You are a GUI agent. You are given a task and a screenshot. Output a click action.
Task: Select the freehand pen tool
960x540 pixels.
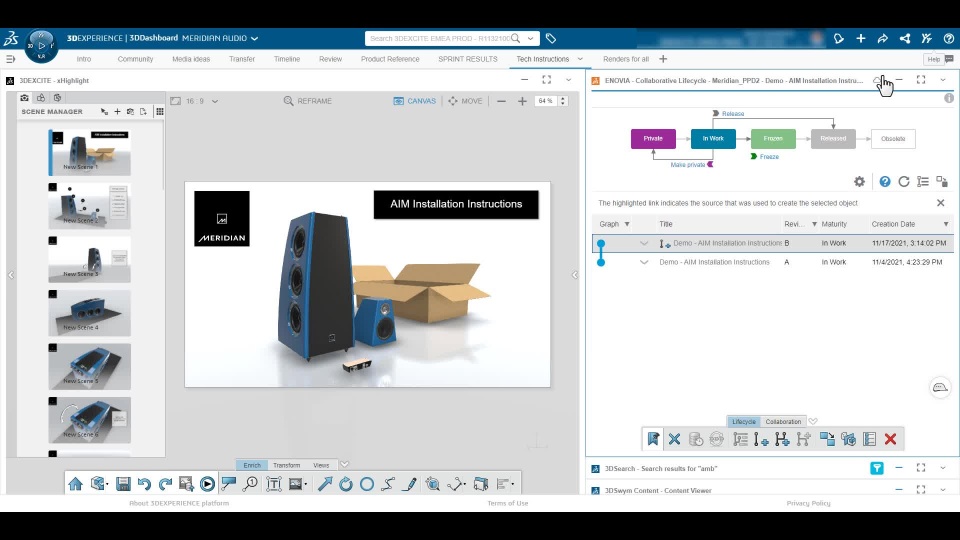410,484
